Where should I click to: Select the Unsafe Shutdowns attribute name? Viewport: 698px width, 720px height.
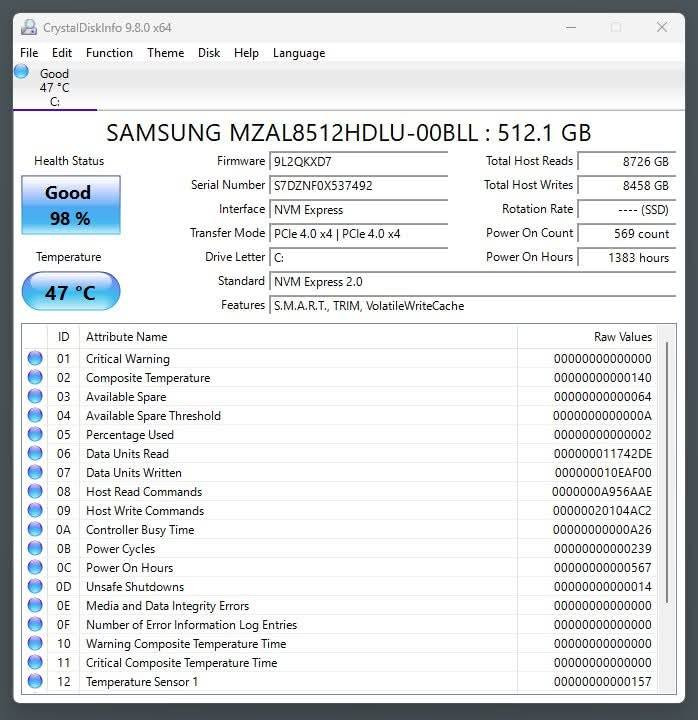tap(135, 587)
